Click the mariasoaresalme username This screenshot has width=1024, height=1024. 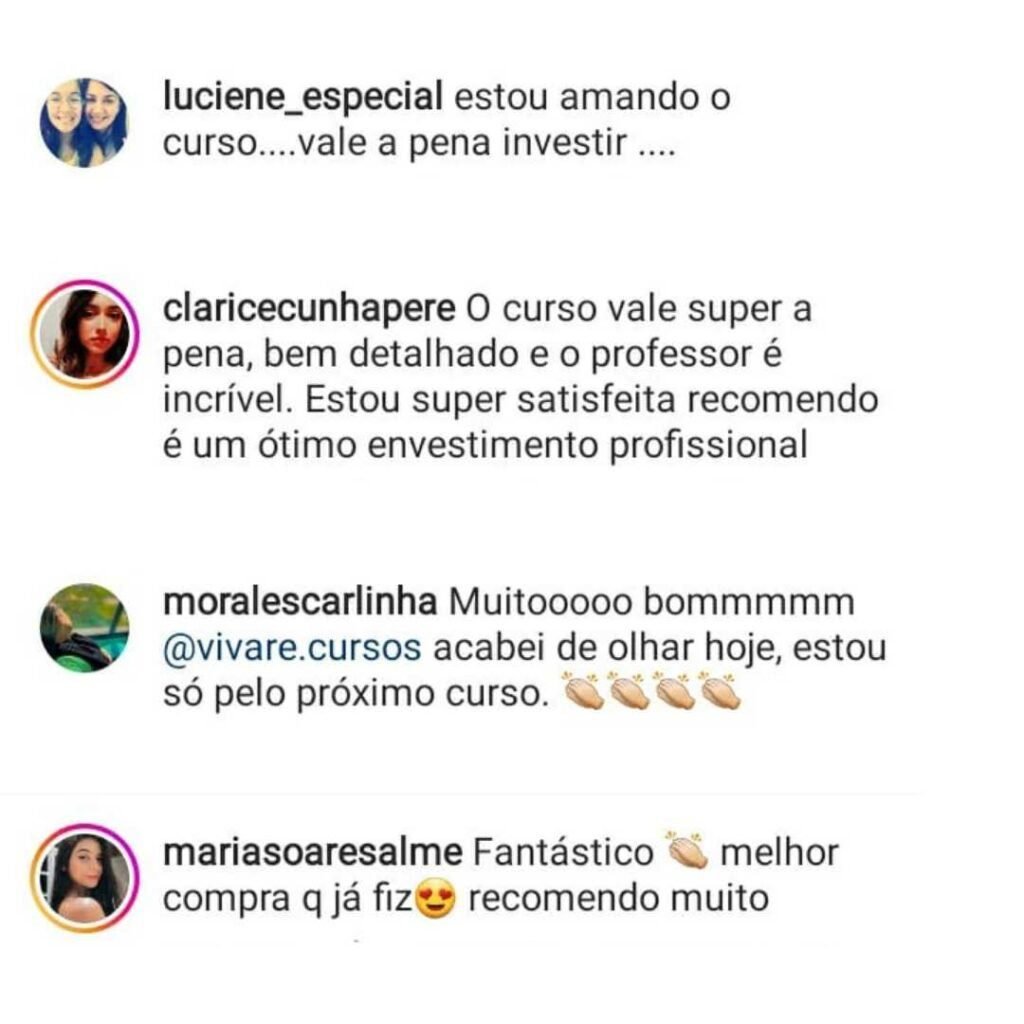[312, 852]
